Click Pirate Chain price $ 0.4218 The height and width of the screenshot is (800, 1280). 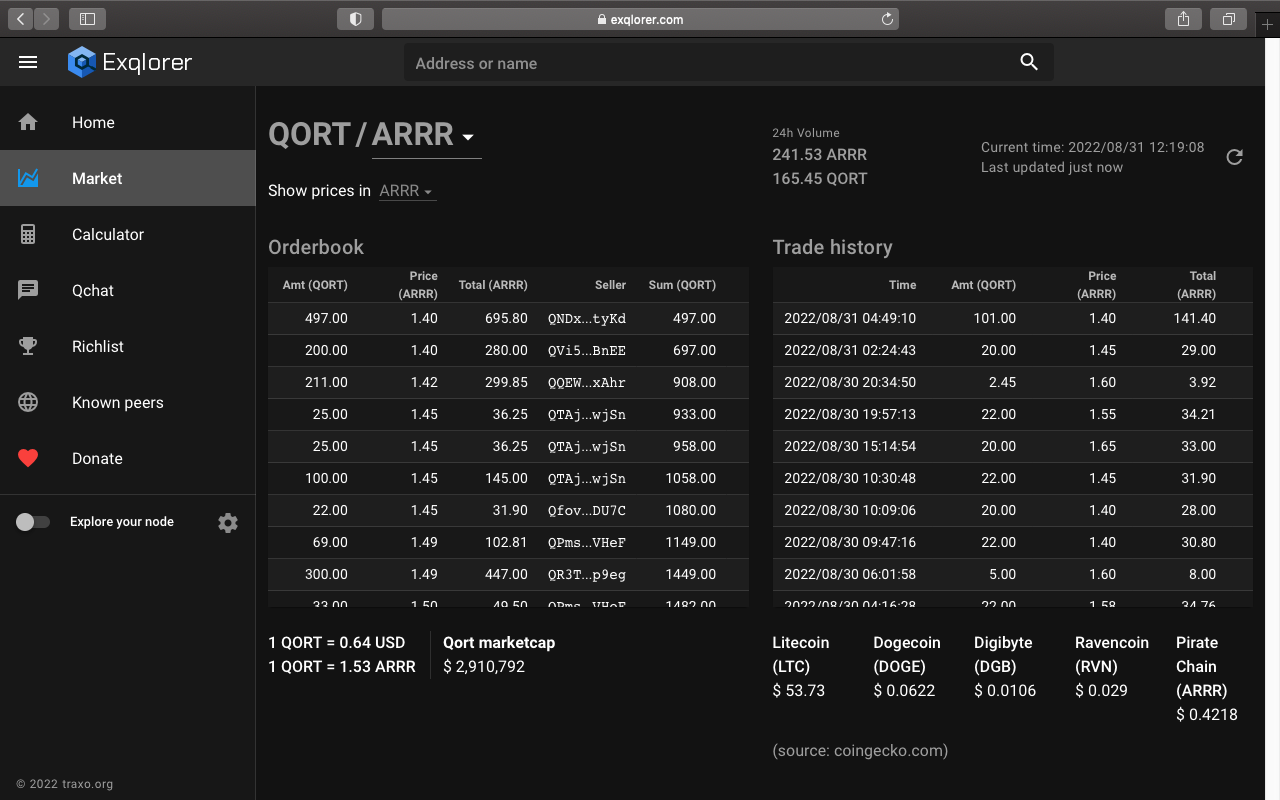1206,714
